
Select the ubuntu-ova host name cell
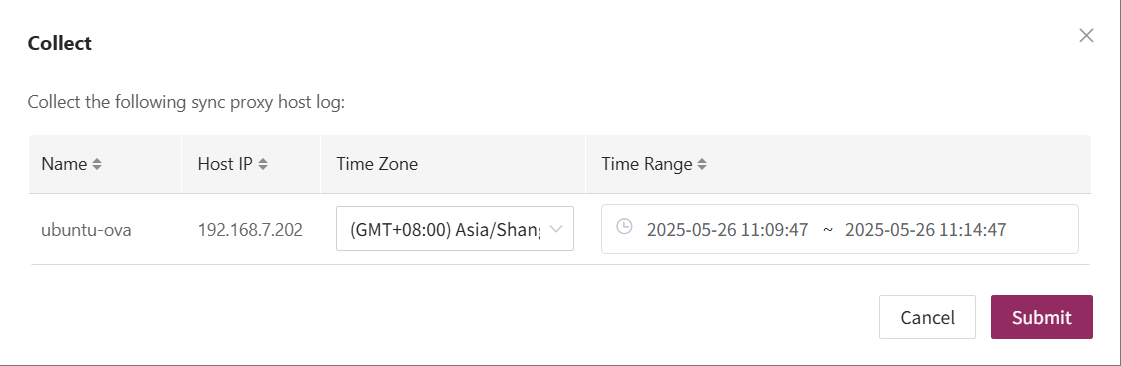tap(86, 230)
